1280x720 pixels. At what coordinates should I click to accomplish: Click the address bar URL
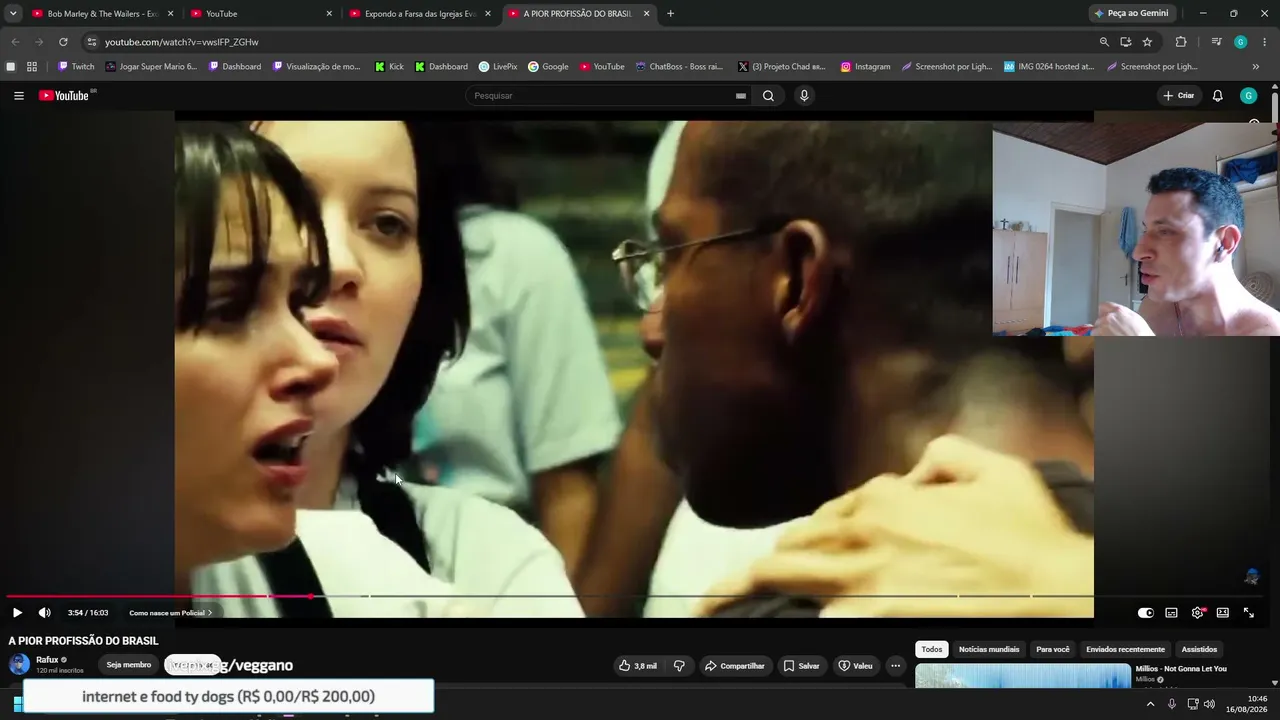tap(181, 42)
